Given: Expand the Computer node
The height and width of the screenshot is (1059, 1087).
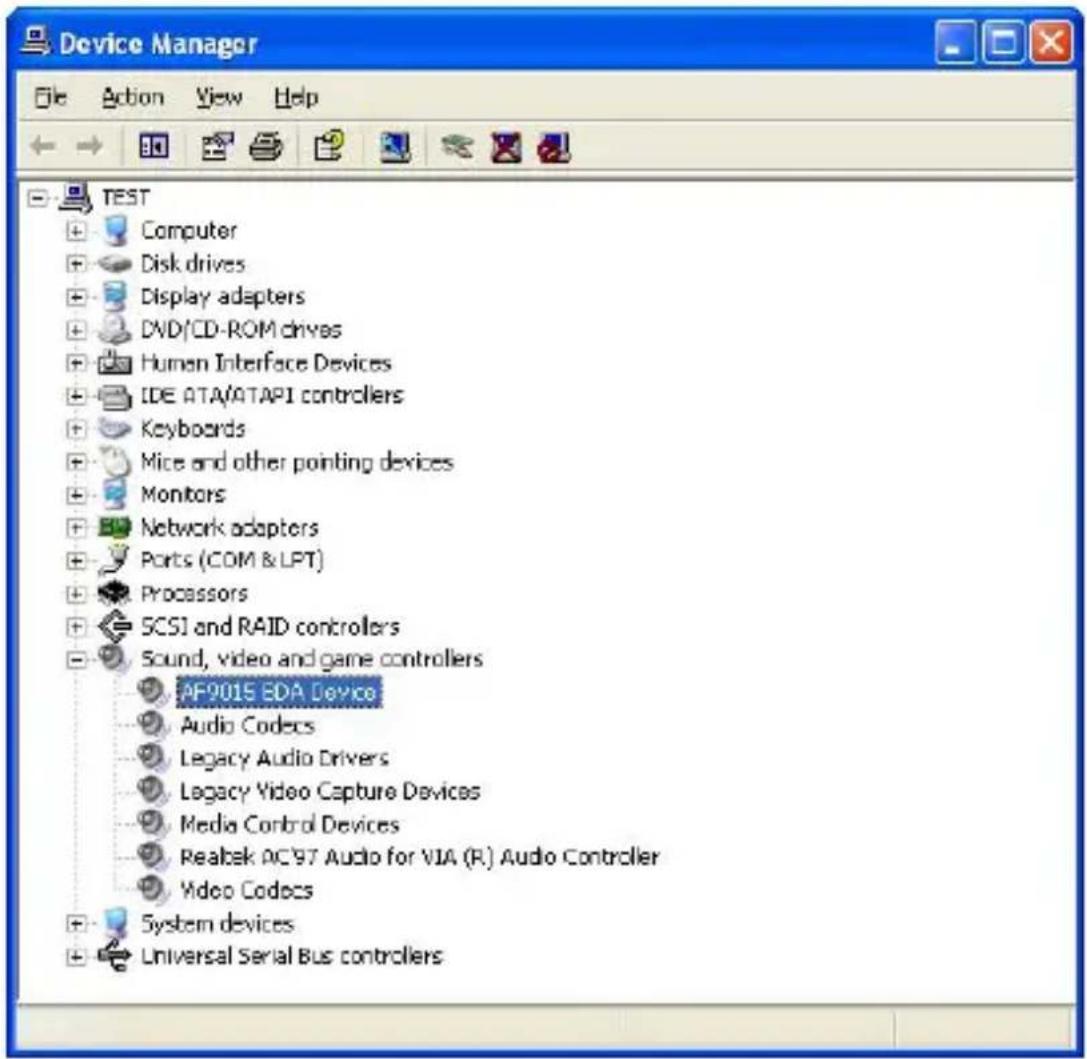Looking at the screenshot, I should (76, 231).
